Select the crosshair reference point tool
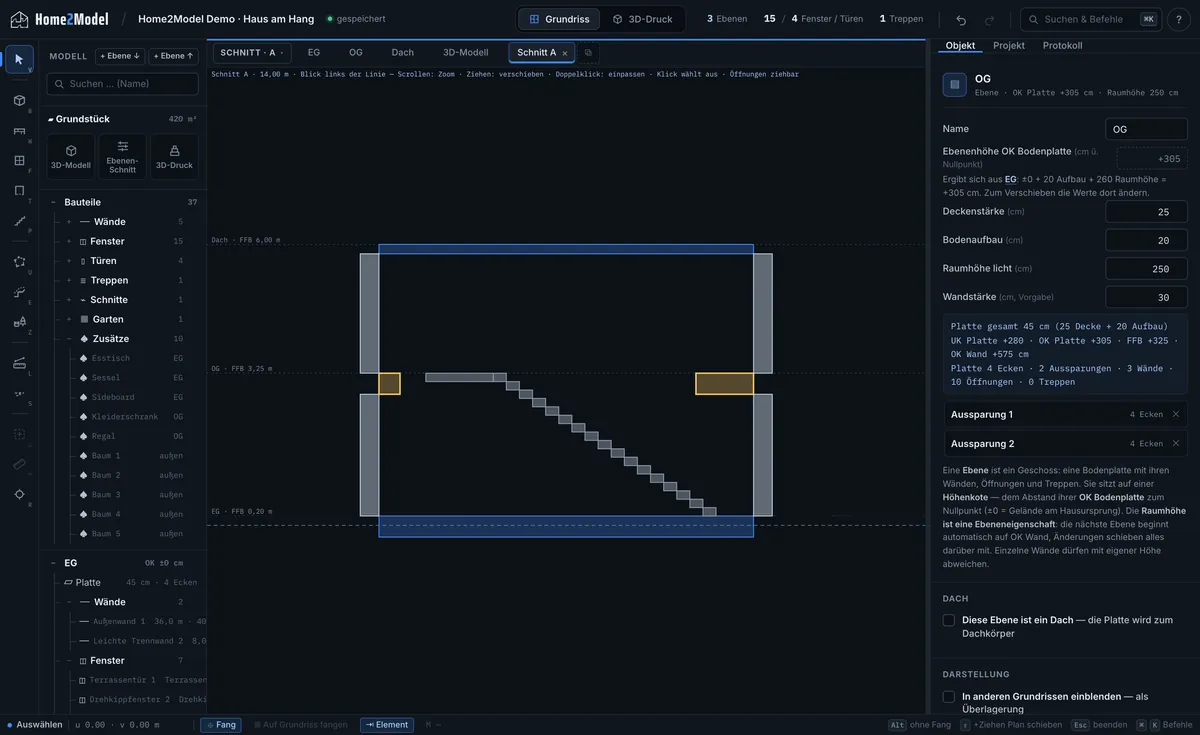Image resolution: width=1200 pixels, height=735 pixels. pyautogui.click(x=19, y=494)
